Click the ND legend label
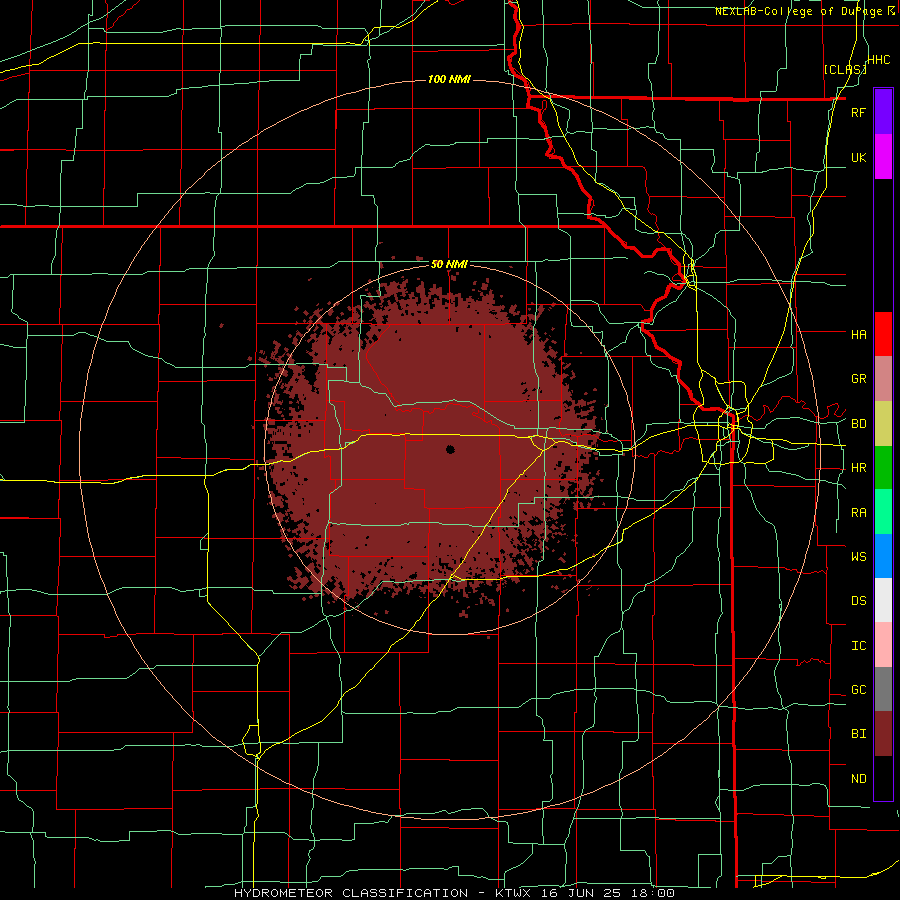 [x=858, y=779]
